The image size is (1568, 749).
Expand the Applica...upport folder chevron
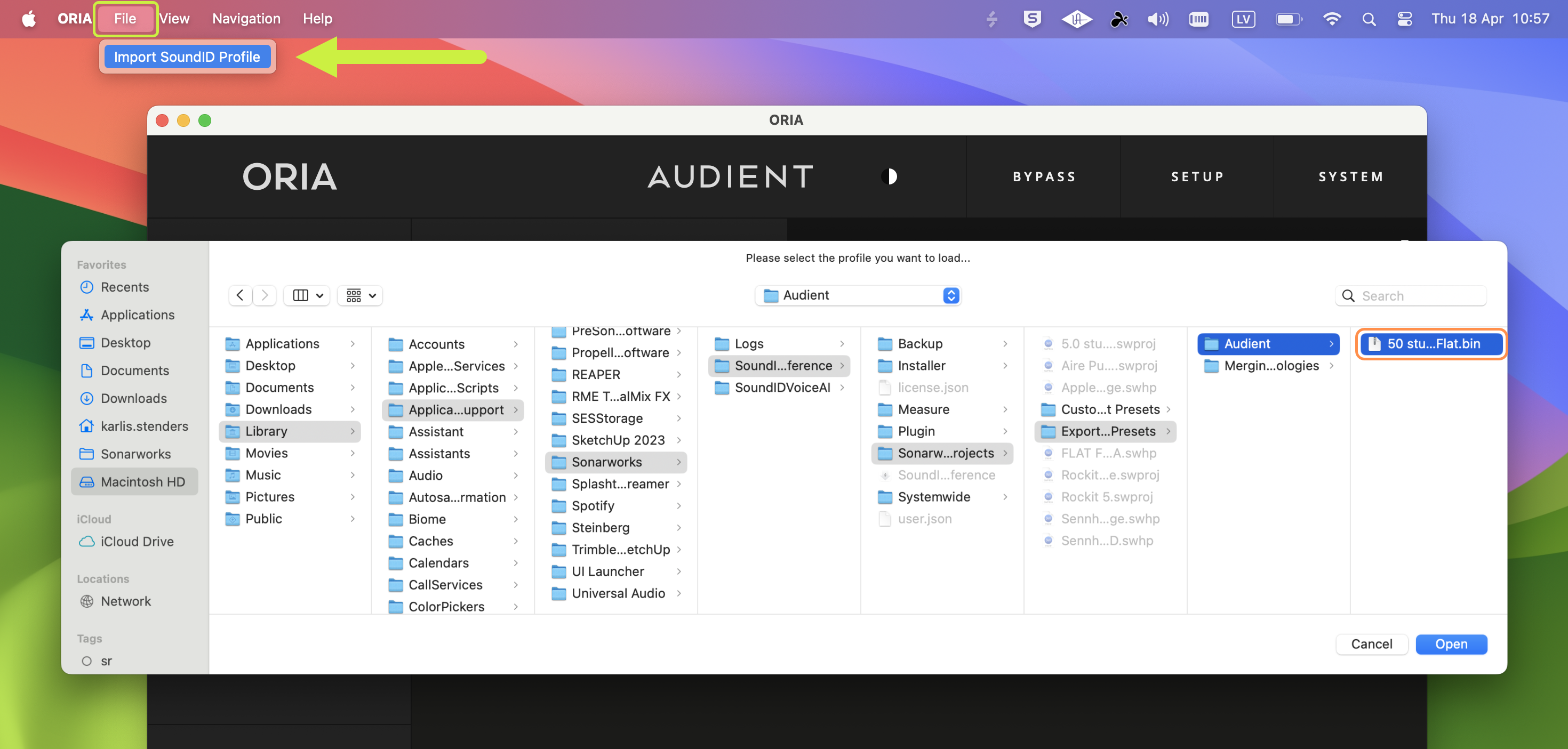(516, 409)
